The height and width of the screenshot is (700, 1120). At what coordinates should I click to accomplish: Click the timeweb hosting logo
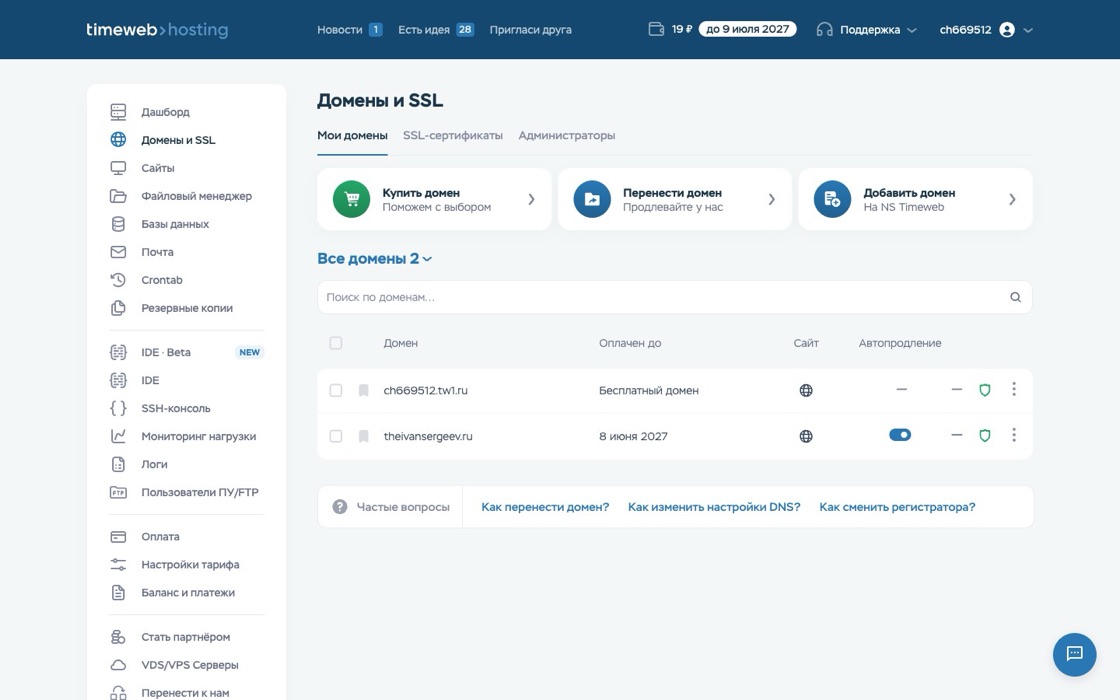(x=157, y=30)
